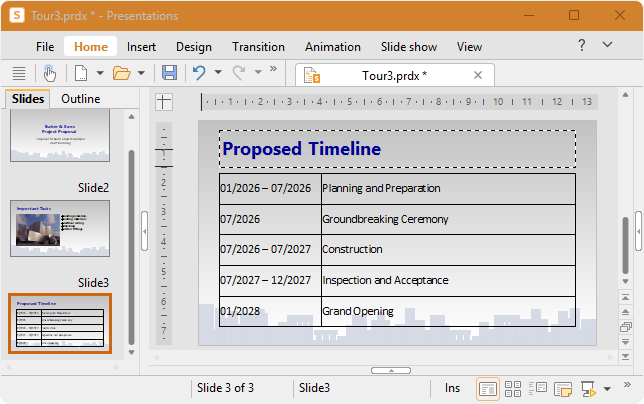Go to previous slide icon
The height and width of the screenshot is (404, 644).
[626, 312]
